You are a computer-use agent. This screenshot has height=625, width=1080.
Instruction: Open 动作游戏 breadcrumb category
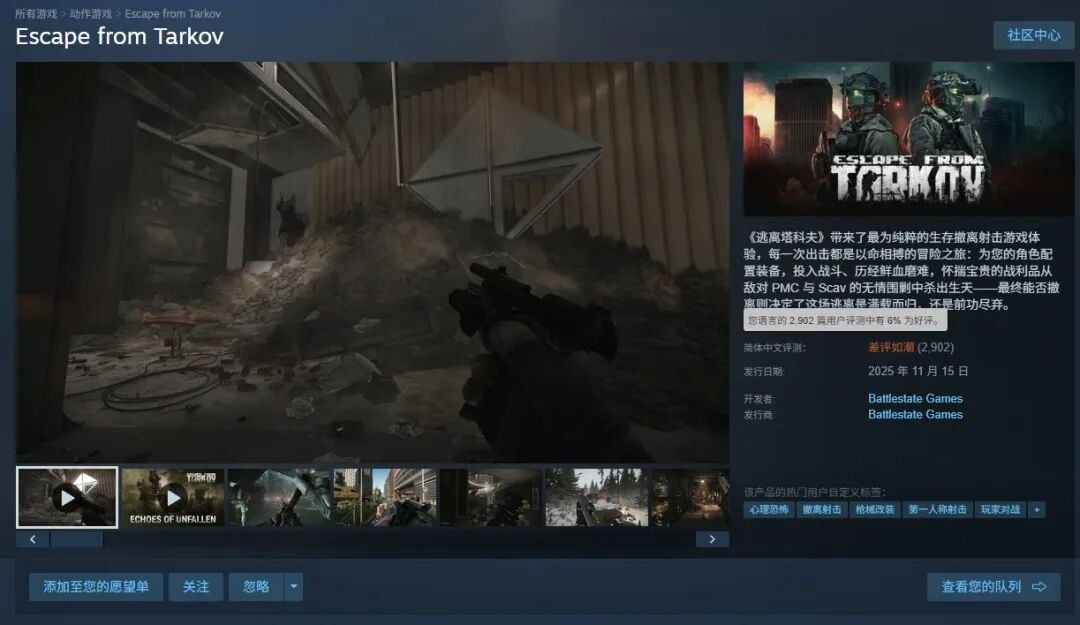click(x=90, y=14)
